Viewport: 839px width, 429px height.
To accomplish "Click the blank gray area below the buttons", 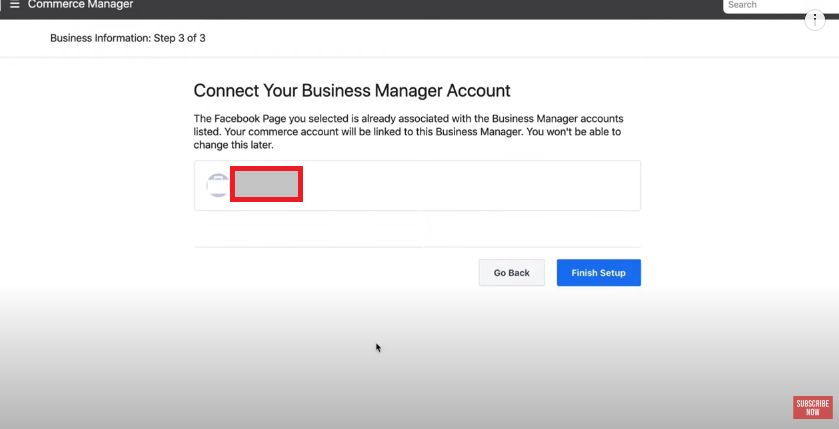I will point(417,364).
